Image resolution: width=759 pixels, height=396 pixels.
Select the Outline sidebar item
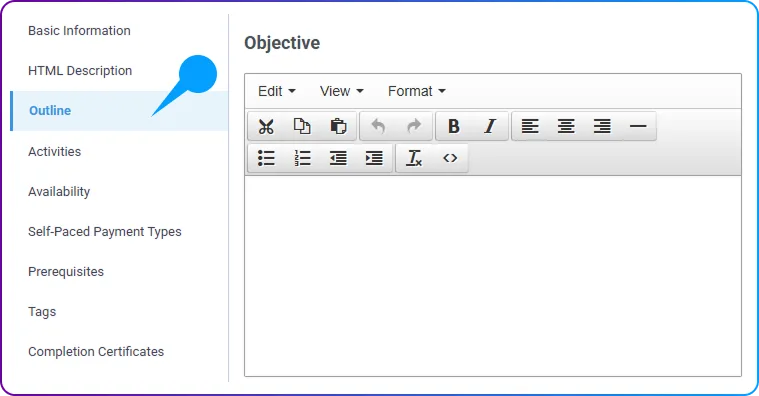(119, 110)
